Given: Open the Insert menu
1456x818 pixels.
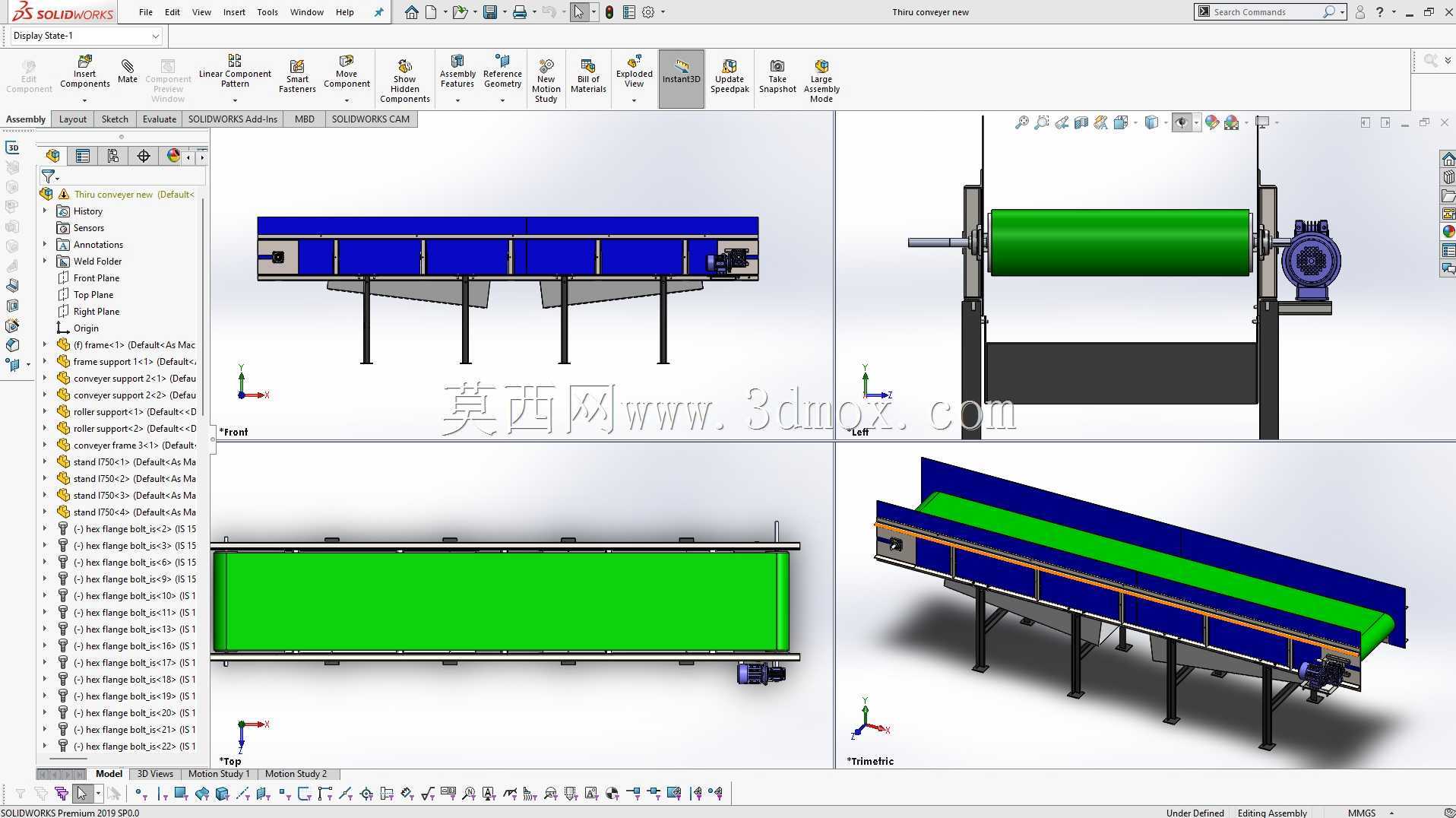Looking at the screenshot, I should click(x=234, y=12).
